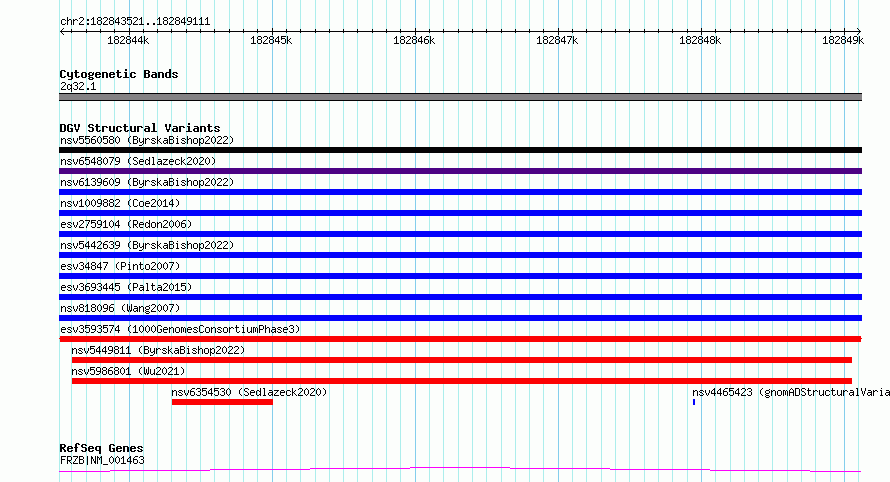This screenshot has width=890, height=482.
Task: Click the 182848k ruler tick label
Action: pos(700,40)
